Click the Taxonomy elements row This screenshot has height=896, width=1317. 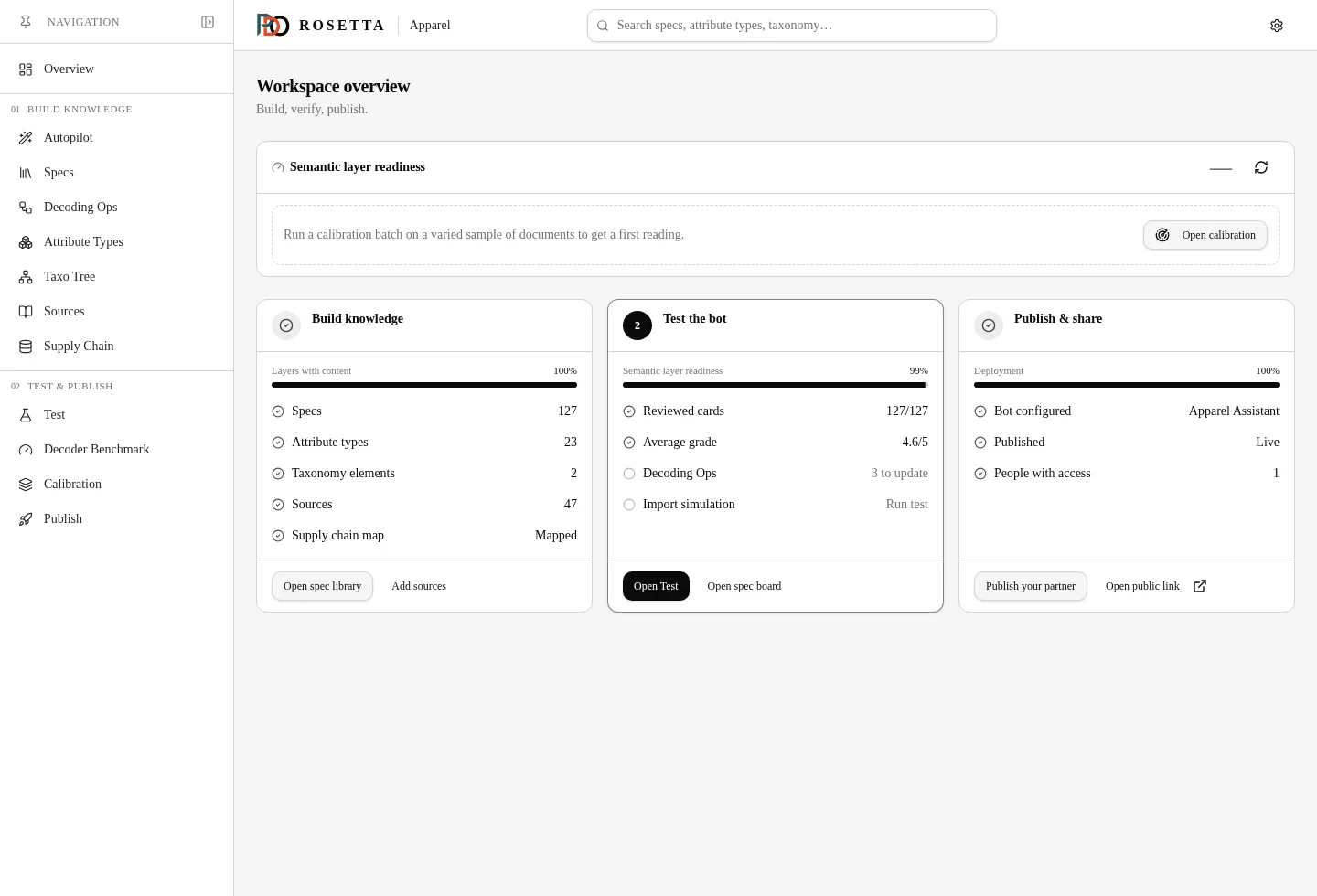click(424, 474)
